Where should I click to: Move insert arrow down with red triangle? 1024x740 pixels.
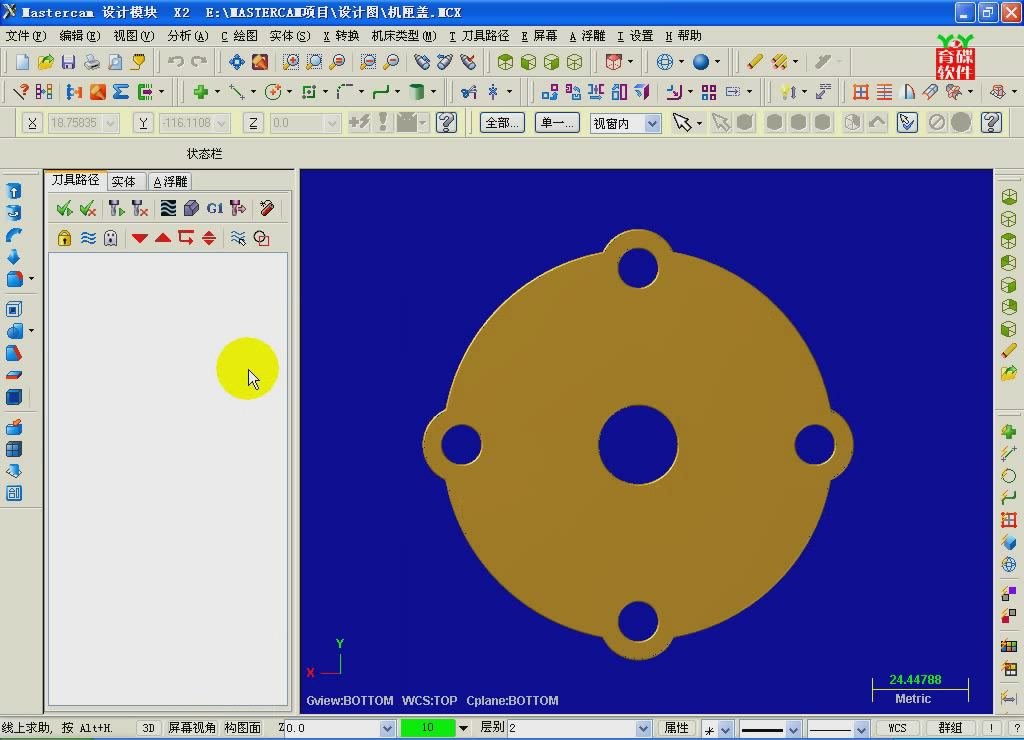(x=139, y=238)
